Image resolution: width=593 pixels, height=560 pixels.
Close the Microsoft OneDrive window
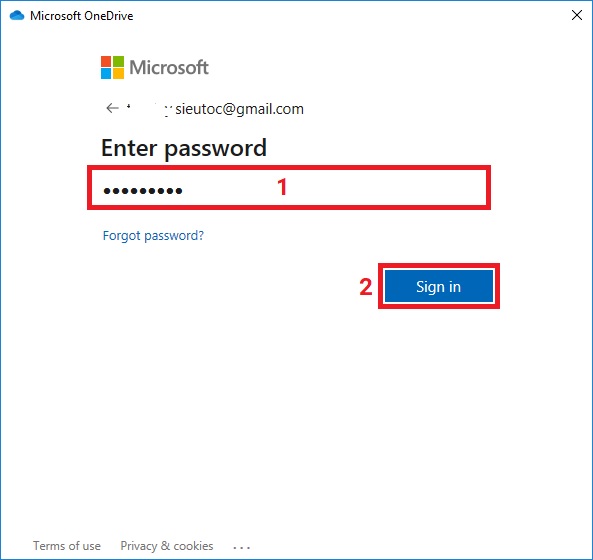tap(577, 16)
